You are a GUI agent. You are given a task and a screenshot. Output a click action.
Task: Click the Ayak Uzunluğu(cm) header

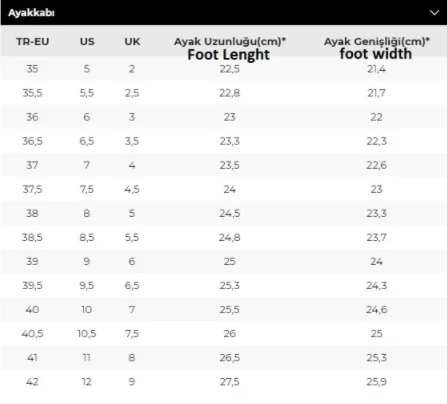click(230, 42)
